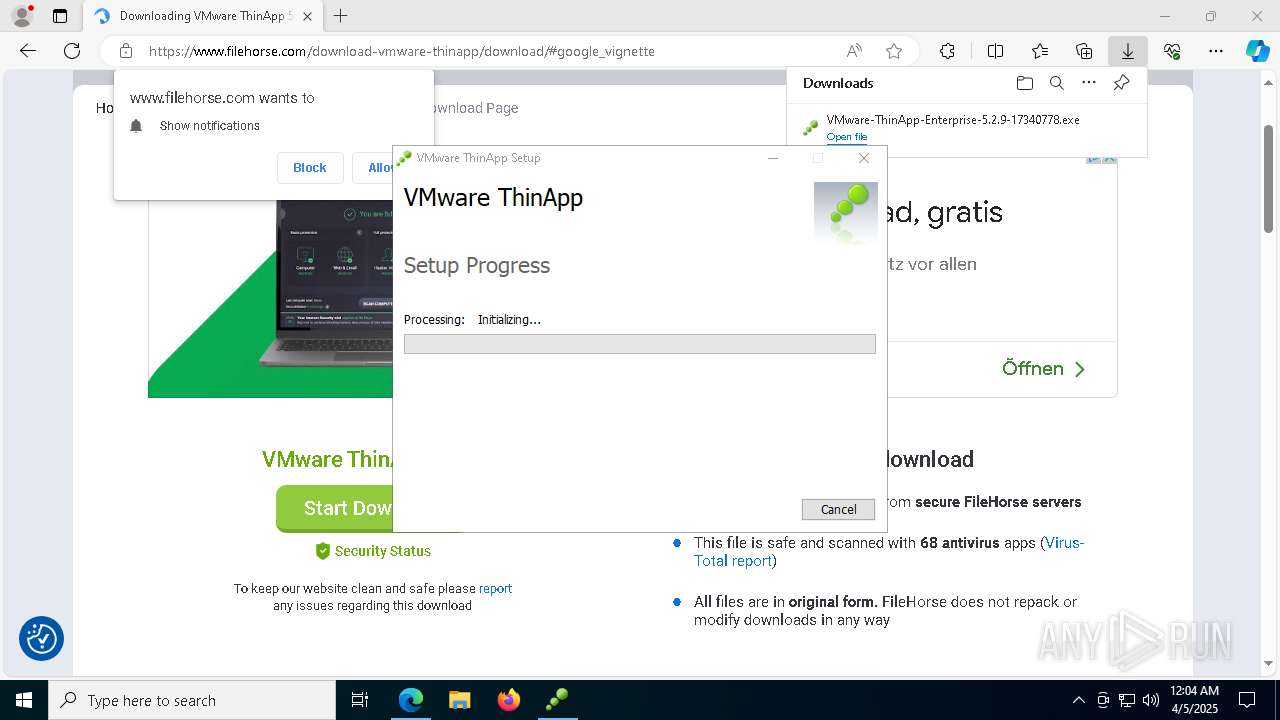
Task: Click the antivirus laptop ad image
Action: tap(270, 298)
